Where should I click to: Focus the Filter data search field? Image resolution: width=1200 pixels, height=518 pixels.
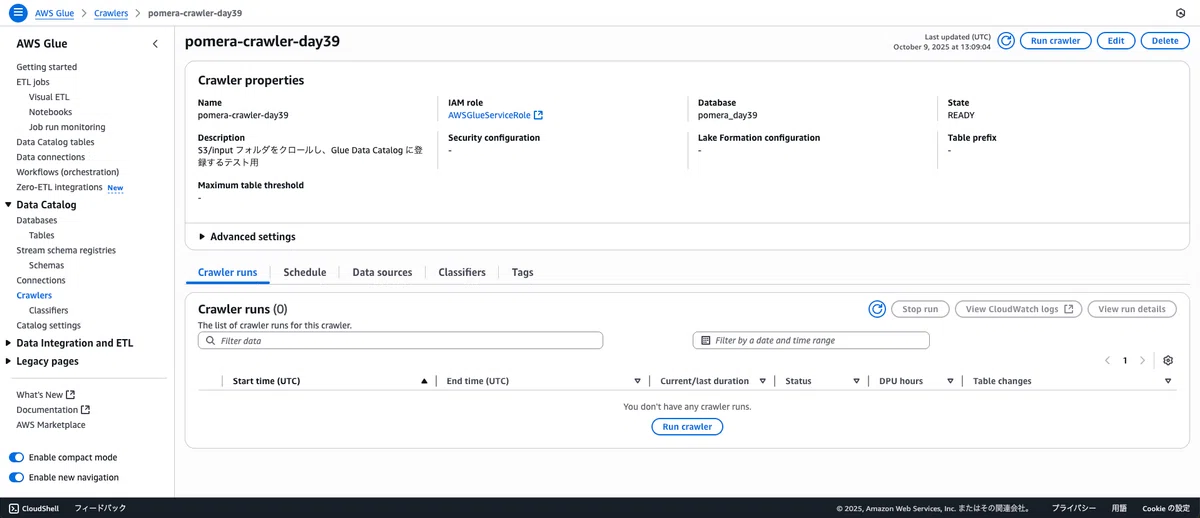pos(400,340)
